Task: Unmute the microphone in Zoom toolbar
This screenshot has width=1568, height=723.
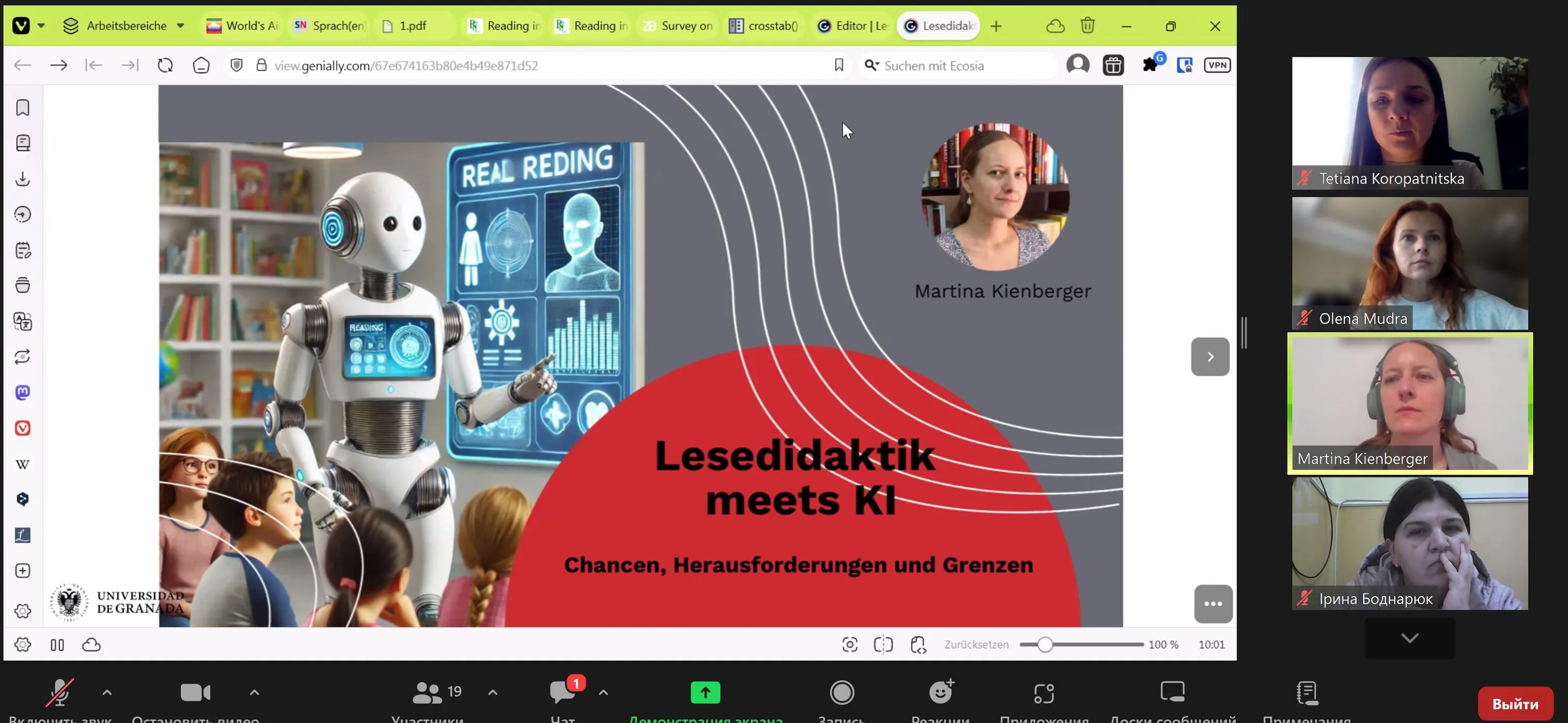Action: 60,692
